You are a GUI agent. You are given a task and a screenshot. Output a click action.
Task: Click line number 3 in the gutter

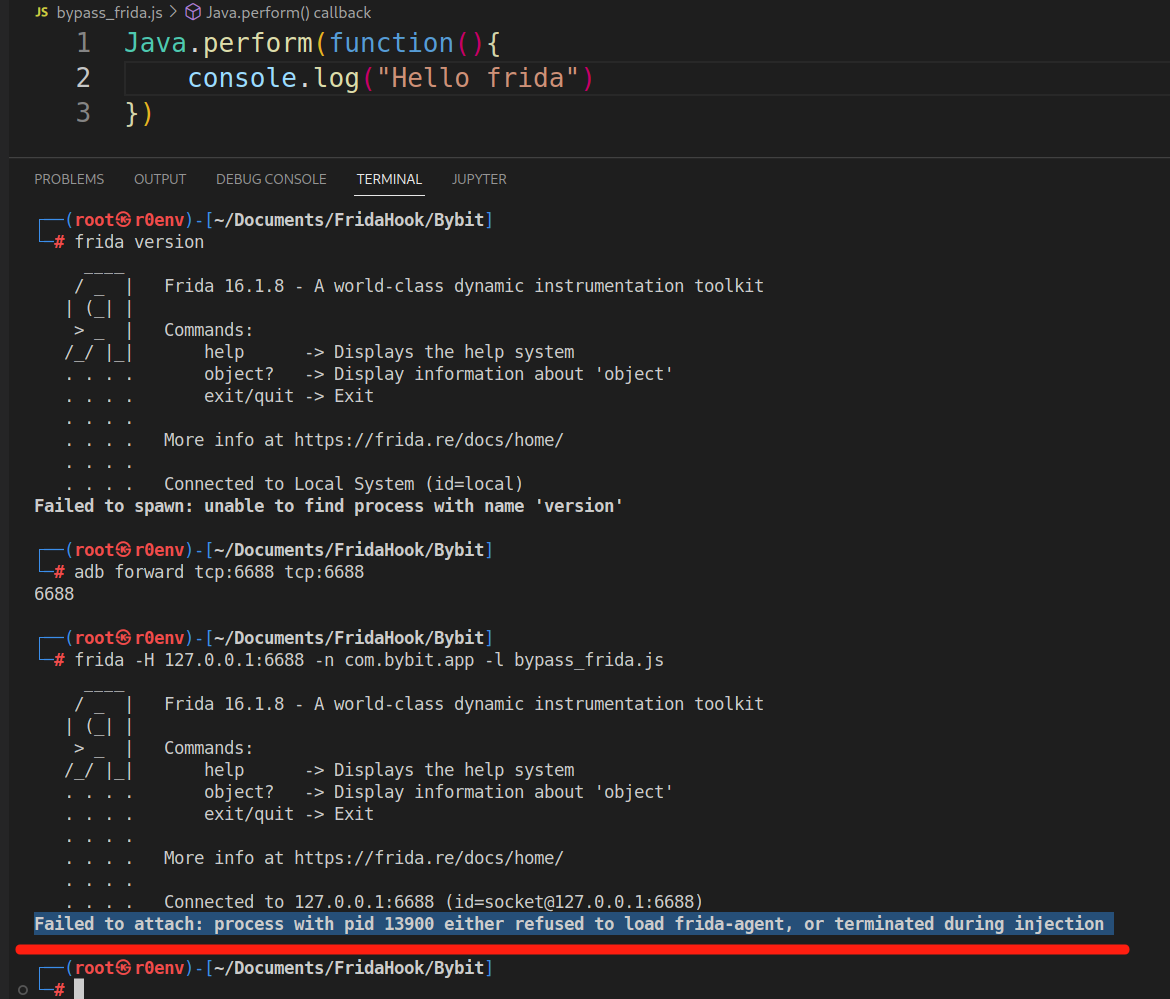pos(83,113)
